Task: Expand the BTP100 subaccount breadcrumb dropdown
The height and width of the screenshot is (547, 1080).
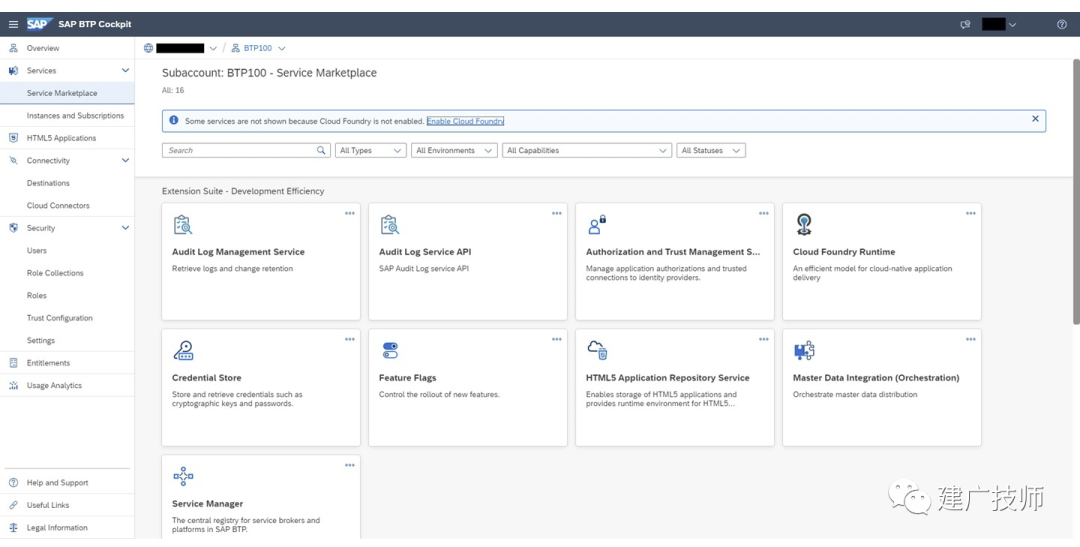Action: [281, 48]
